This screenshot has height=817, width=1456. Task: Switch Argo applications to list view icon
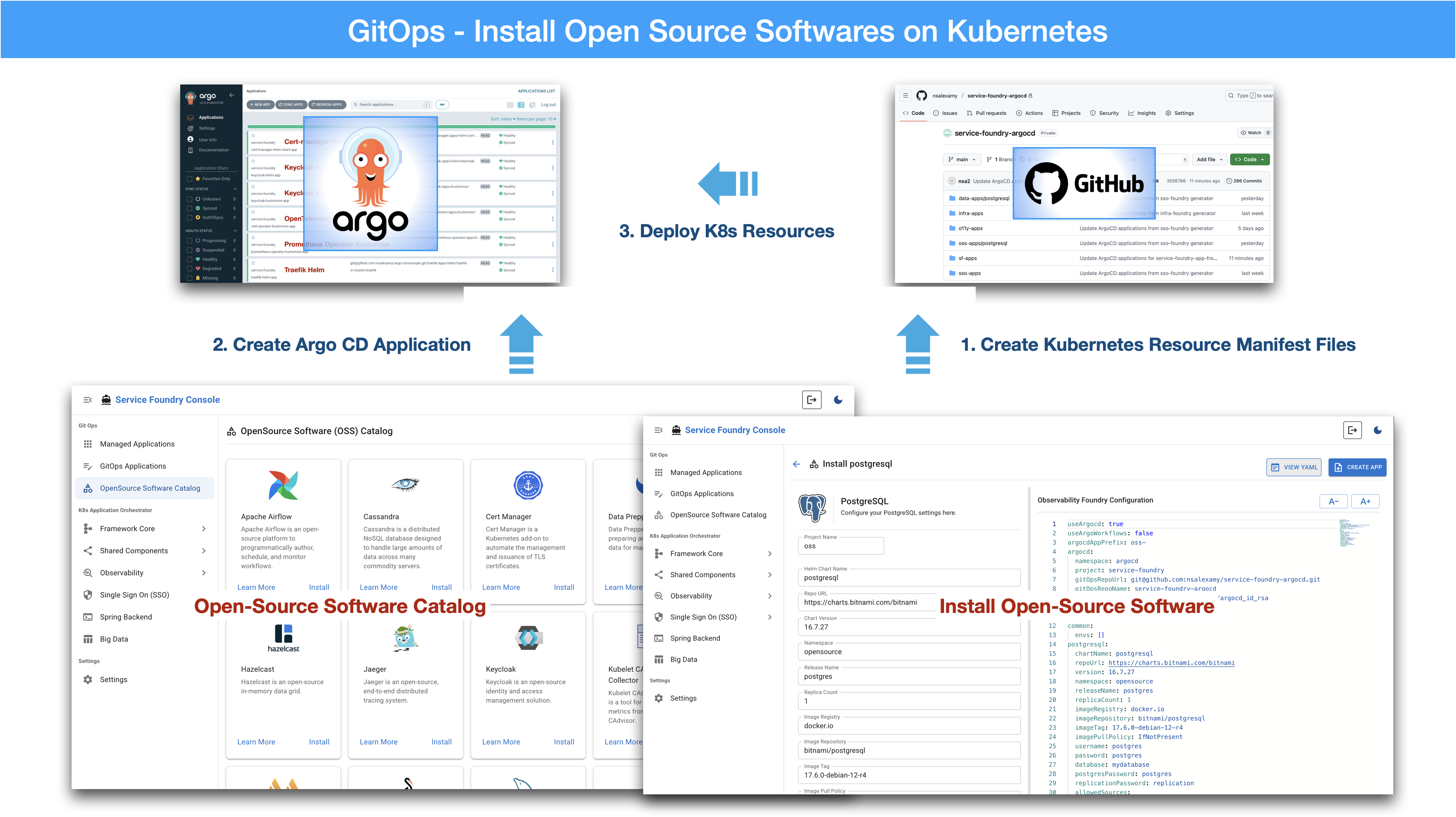[521, 104]
